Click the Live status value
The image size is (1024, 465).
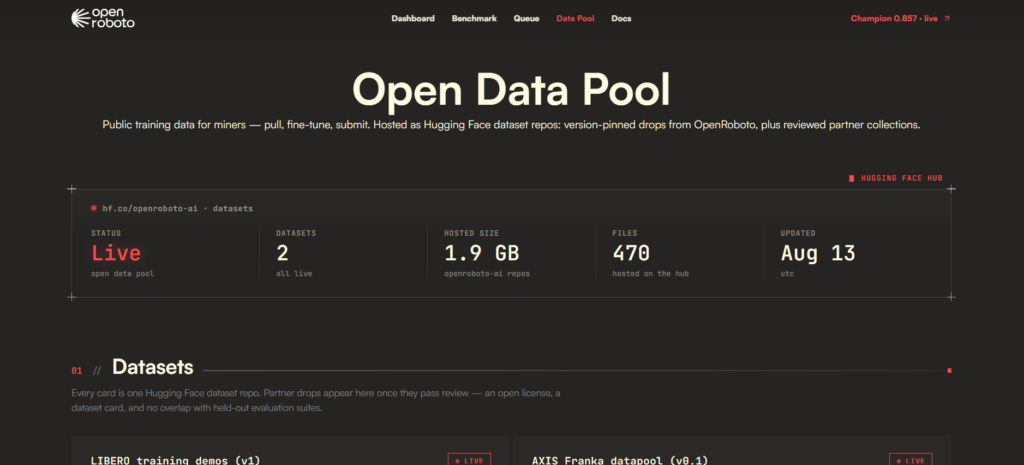click(116, 253)
